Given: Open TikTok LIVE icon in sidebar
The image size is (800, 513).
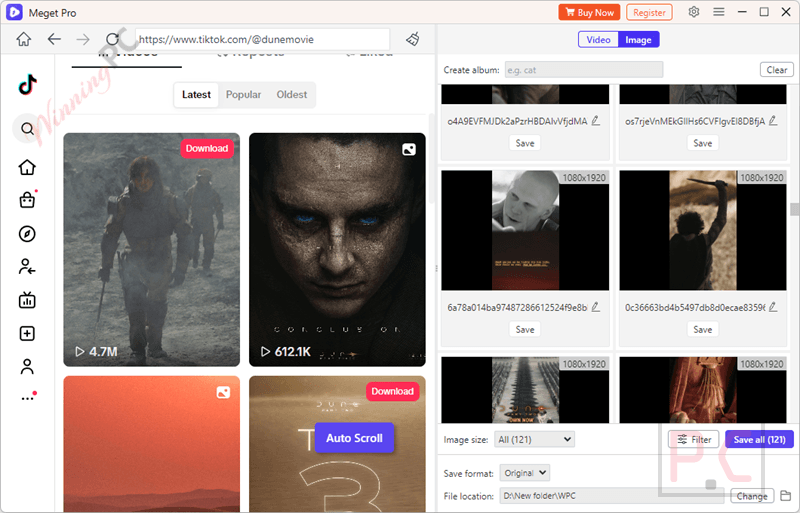Looking at the screenshot, I should coord(27,300).
